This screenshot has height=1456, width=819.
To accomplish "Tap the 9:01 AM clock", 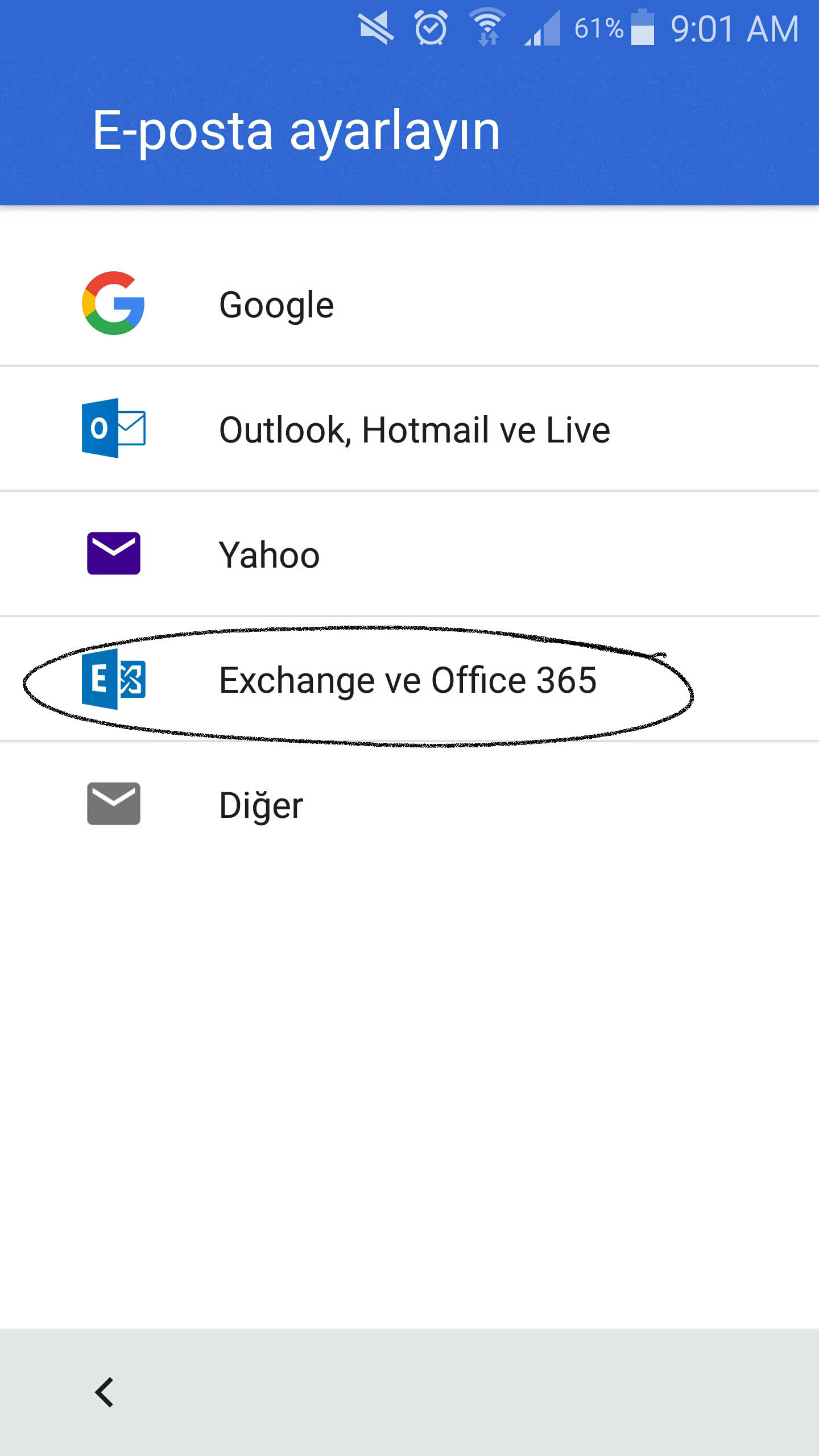I will click(x=734, y=28).
